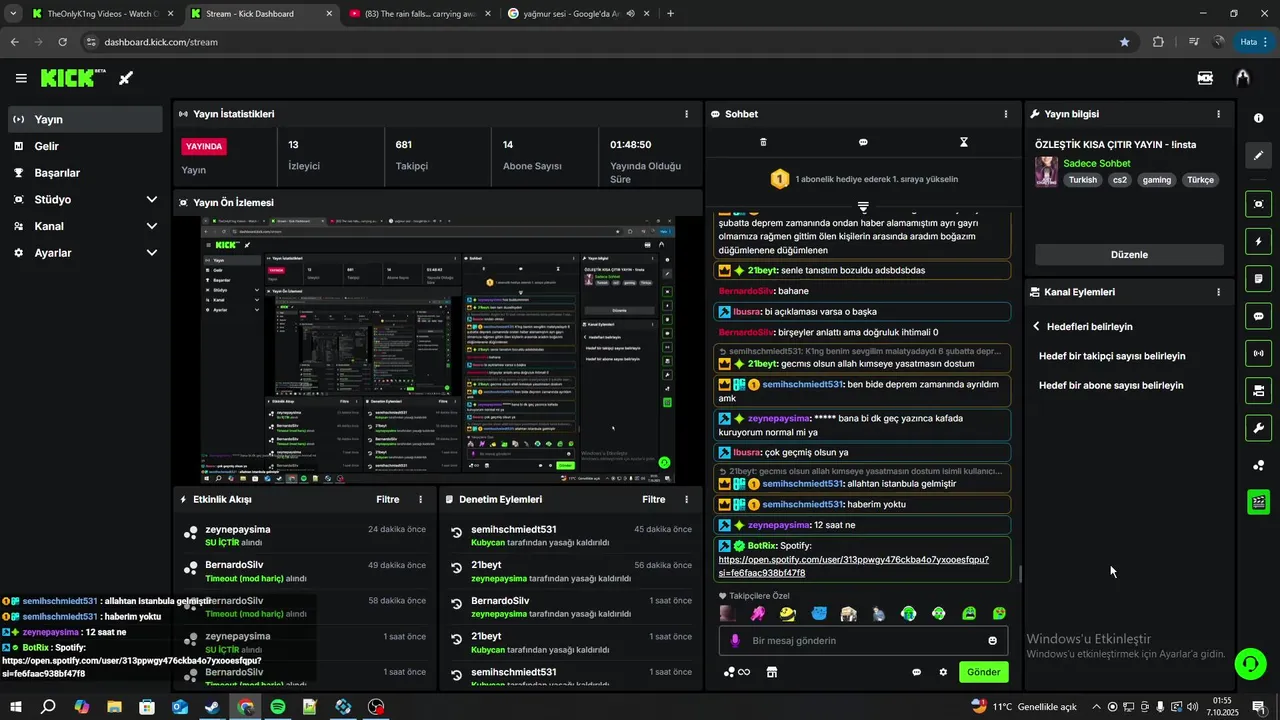Toggle the channel actions widget icon
Image resolution: width=1280 pixels, height=720 pixels.
point(1258,390)
